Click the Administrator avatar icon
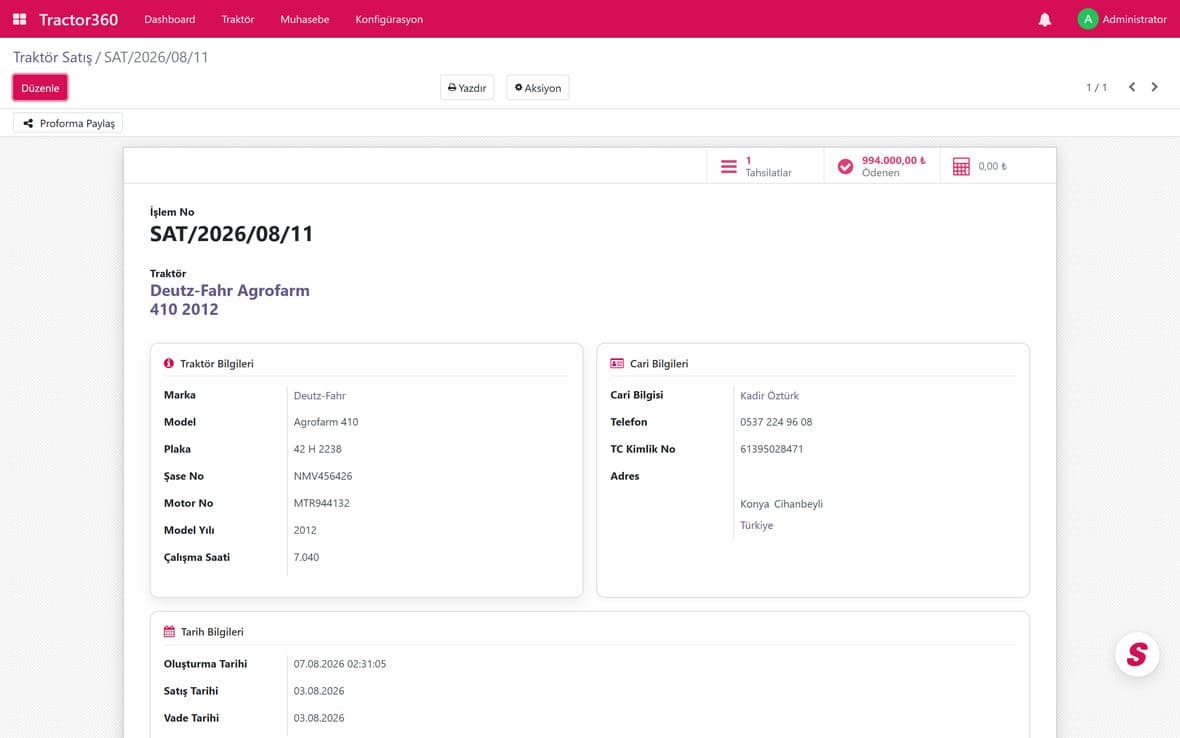 pyautogui.click(x=1087, y=19)
